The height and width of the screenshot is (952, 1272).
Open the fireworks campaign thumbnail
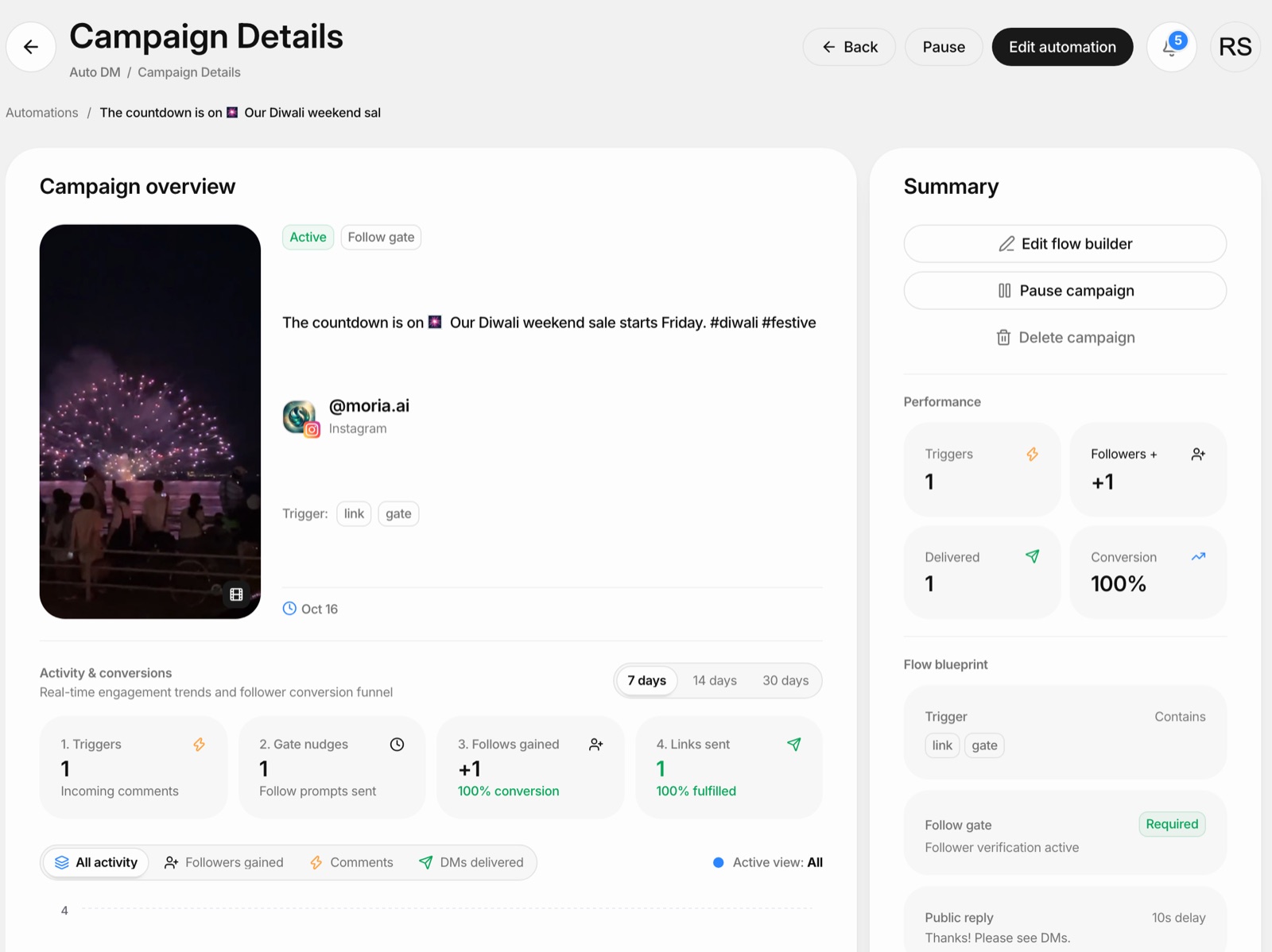pos(150,421)
